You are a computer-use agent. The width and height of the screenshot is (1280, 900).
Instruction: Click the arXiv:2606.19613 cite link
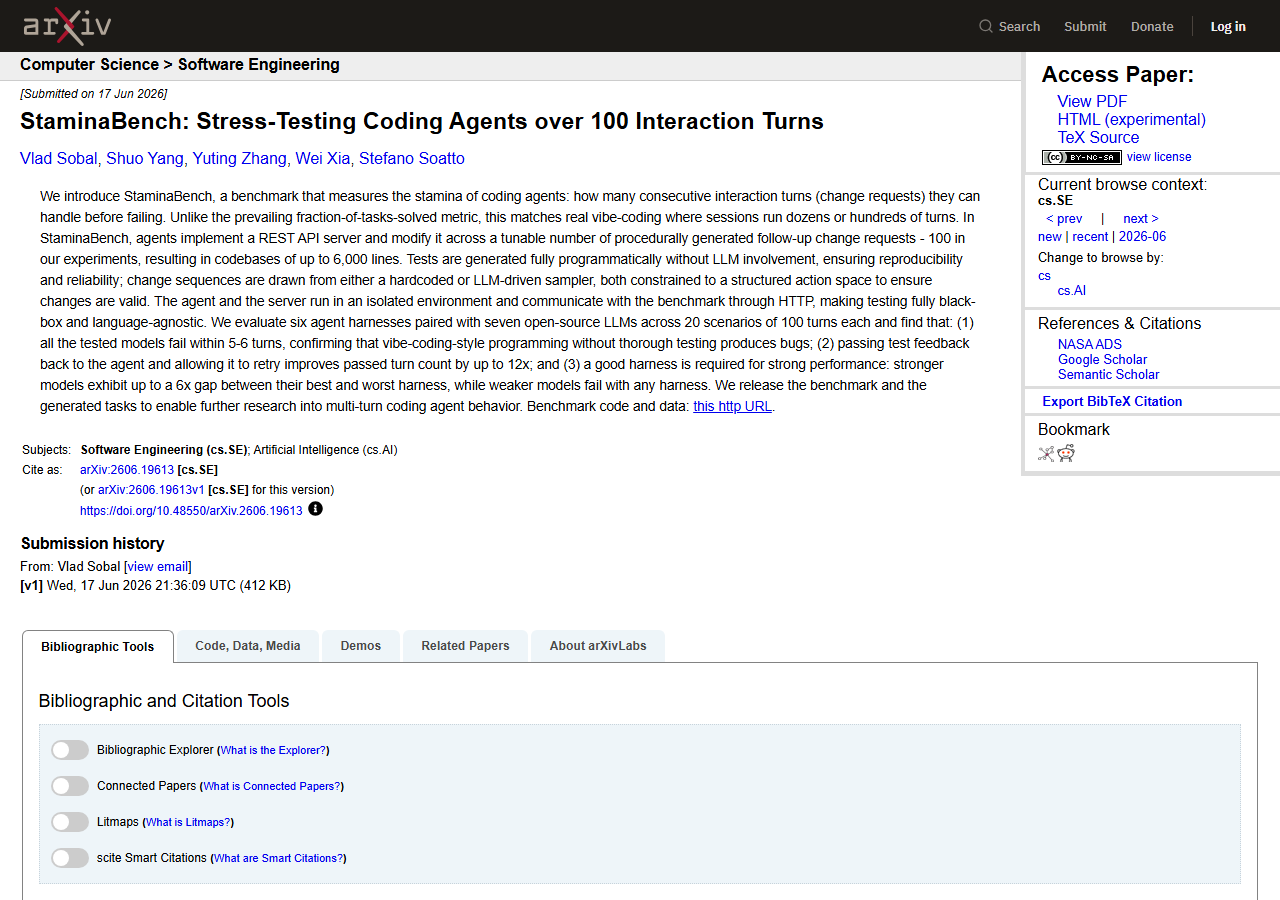click(127, 470)
